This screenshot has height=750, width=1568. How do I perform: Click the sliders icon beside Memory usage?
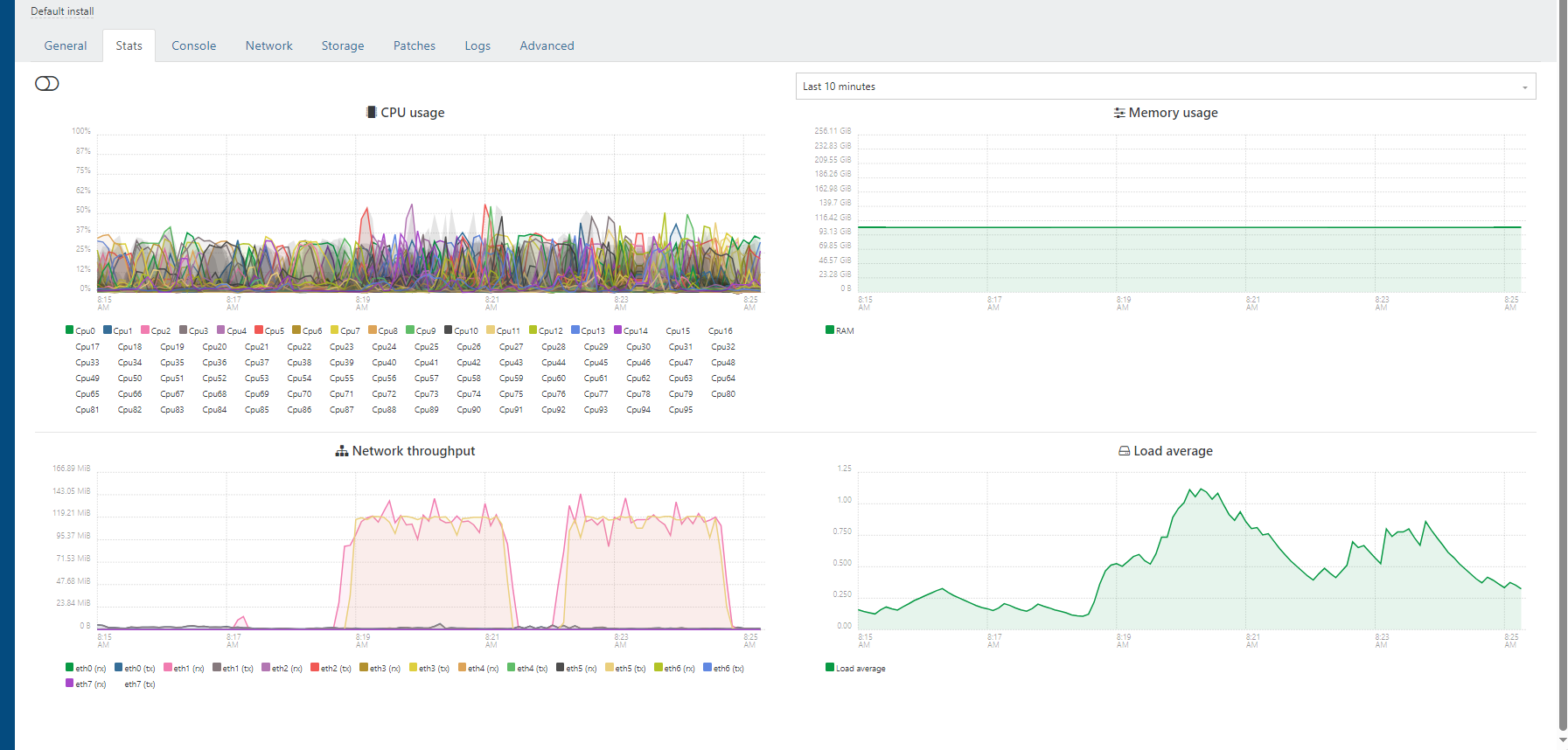(1119, 113)
